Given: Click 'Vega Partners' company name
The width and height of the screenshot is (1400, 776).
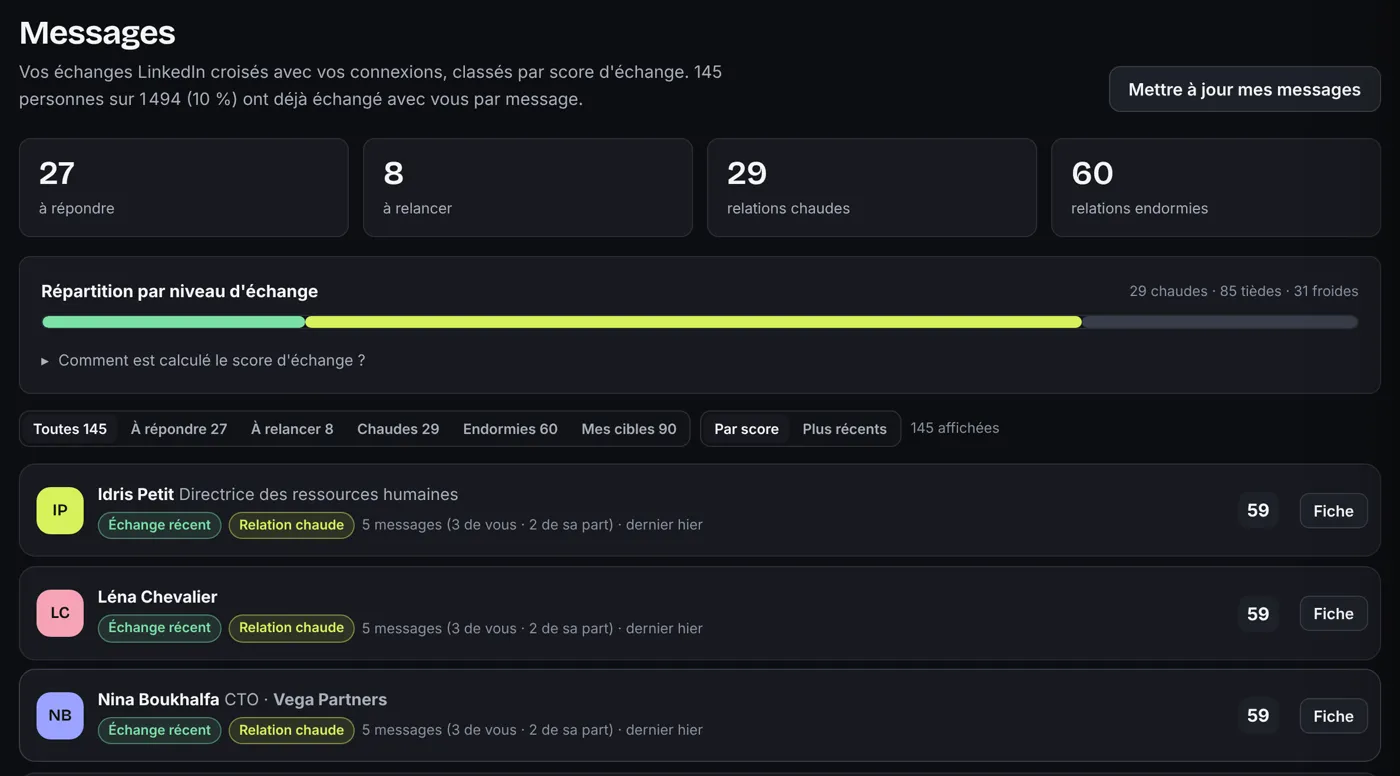Looking at the screenshot, I should [330, 699].
